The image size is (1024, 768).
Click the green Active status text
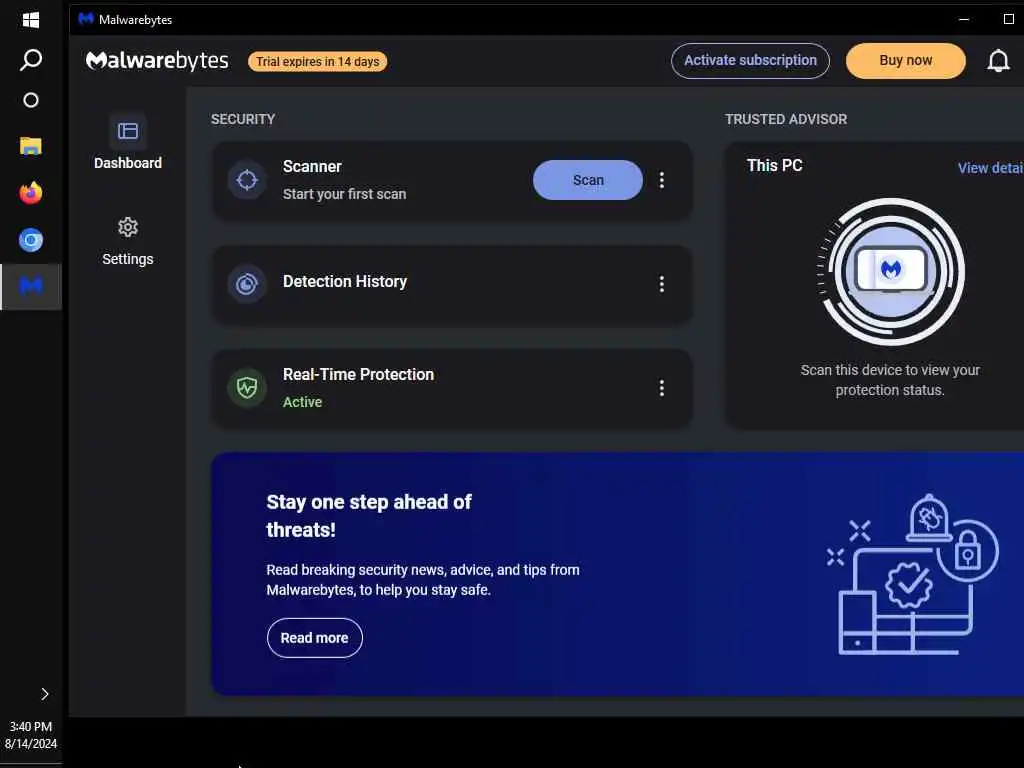(x=302, y=402)
